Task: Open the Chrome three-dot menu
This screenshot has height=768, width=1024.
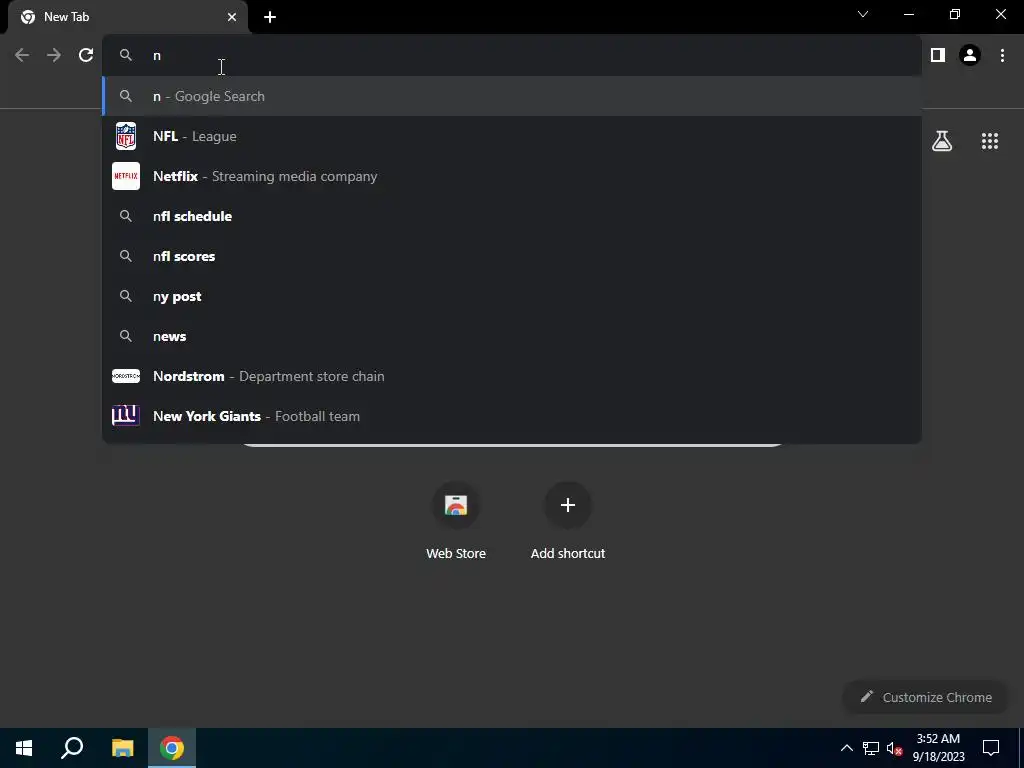Action: pos(1002,56)
